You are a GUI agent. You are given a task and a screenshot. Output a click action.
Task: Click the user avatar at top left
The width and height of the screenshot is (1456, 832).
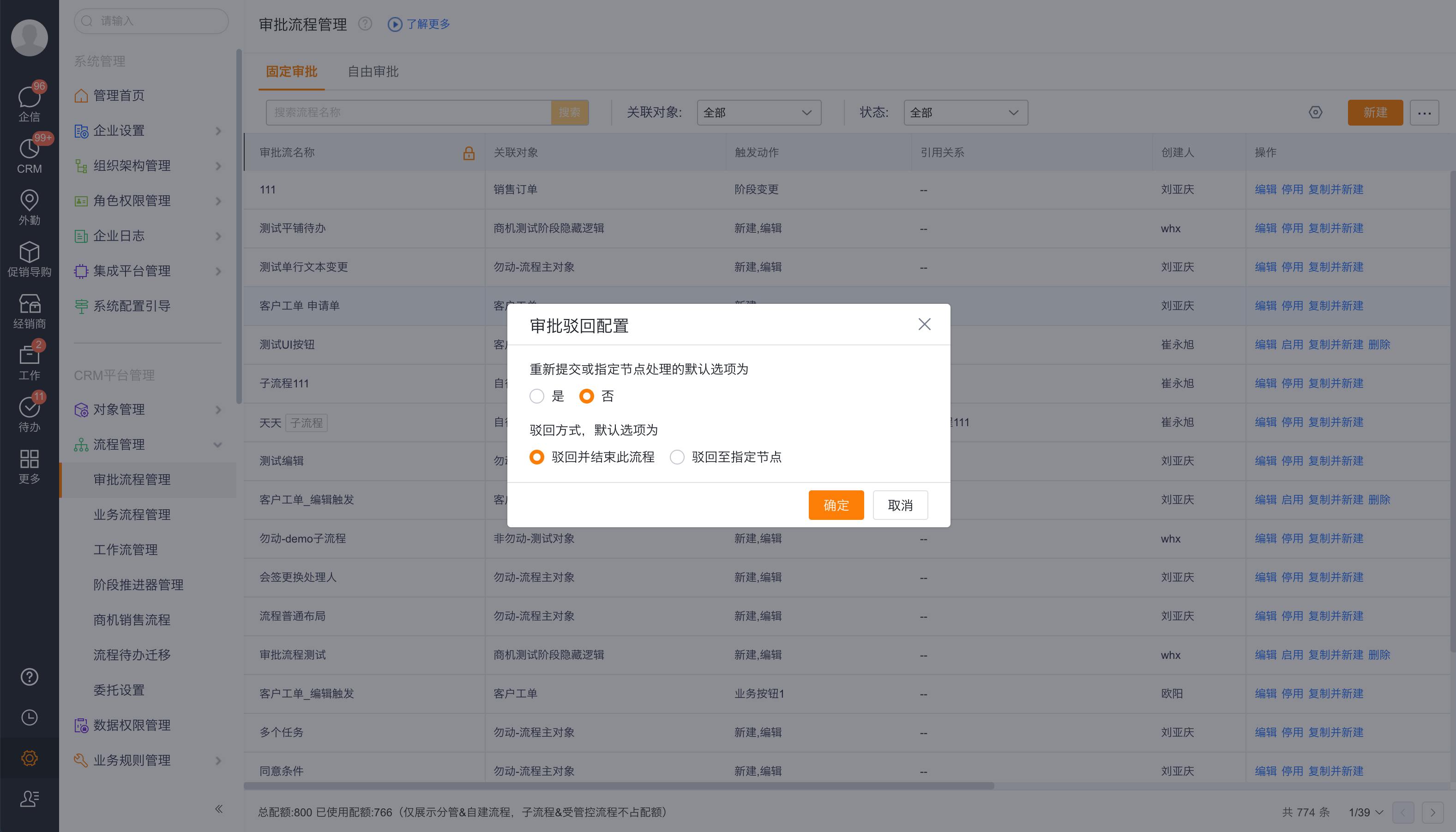(x=29, y=38)
